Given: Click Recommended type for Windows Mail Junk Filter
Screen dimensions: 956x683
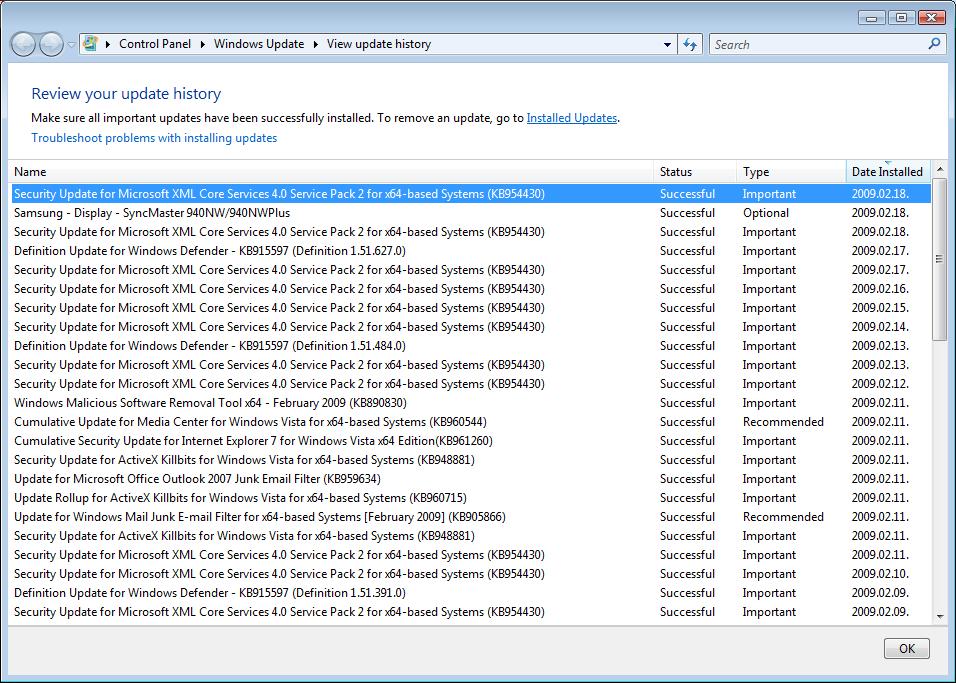Looking at the screenshot, I should pos(783,517).
